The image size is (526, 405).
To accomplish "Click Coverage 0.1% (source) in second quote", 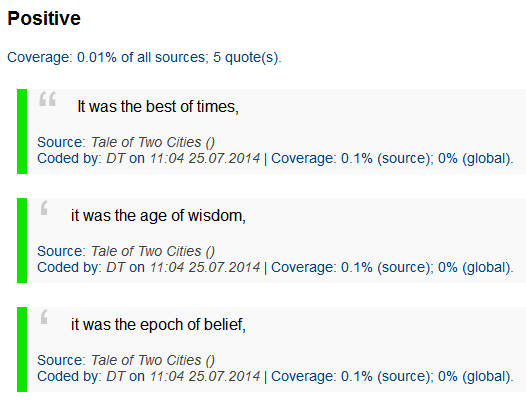I will pyautogui.click(x=351, y=267).
